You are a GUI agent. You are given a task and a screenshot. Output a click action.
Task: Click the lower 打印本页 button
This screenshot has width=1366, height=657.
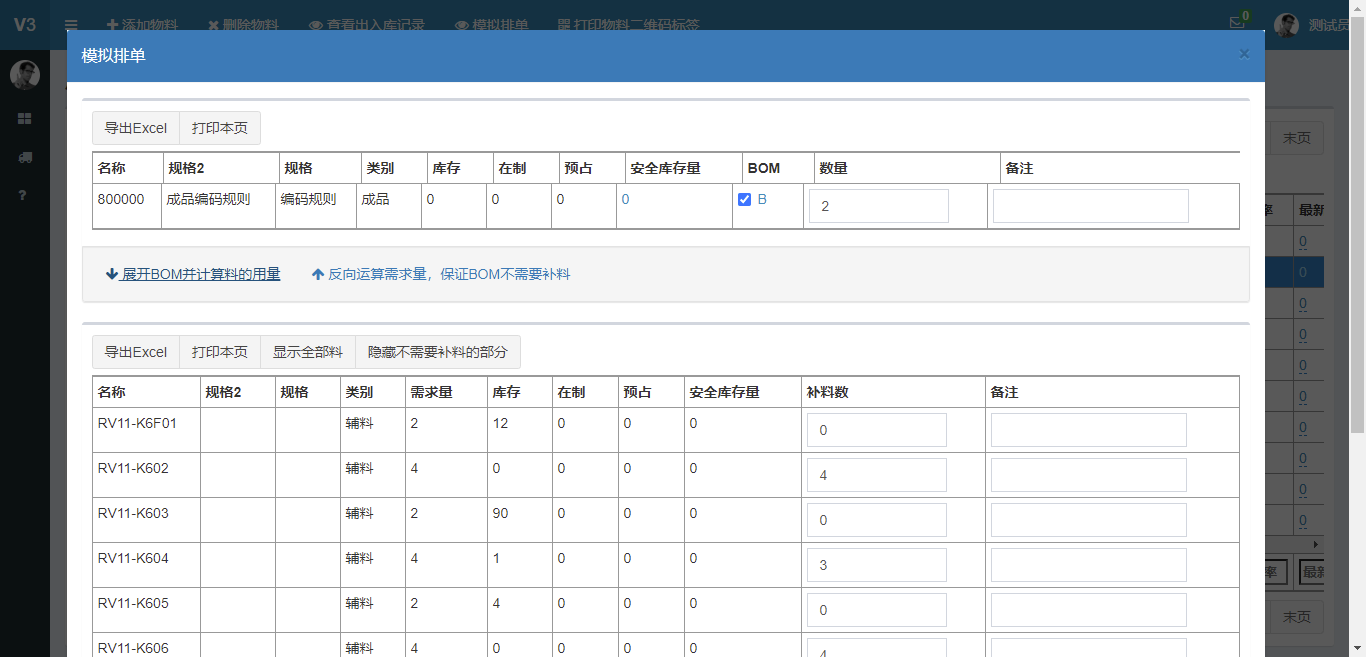220,352
